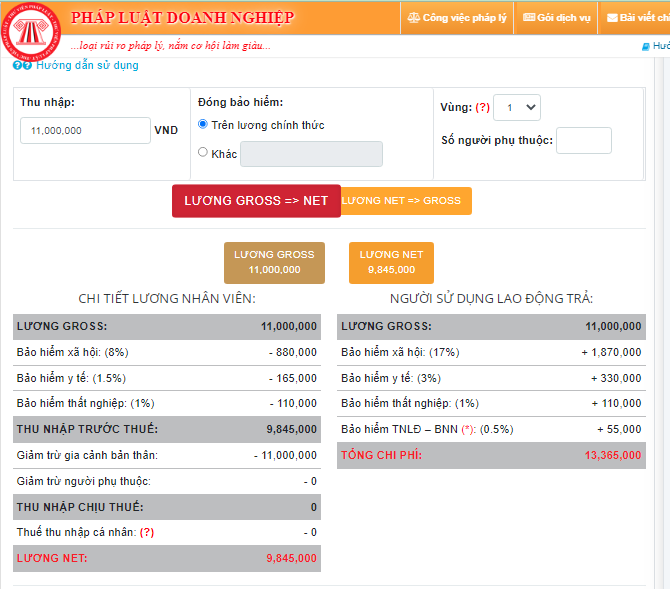Click the LƯƠNG NET 9,845,000 result box

pyautogui.click(x=391, y=263)
